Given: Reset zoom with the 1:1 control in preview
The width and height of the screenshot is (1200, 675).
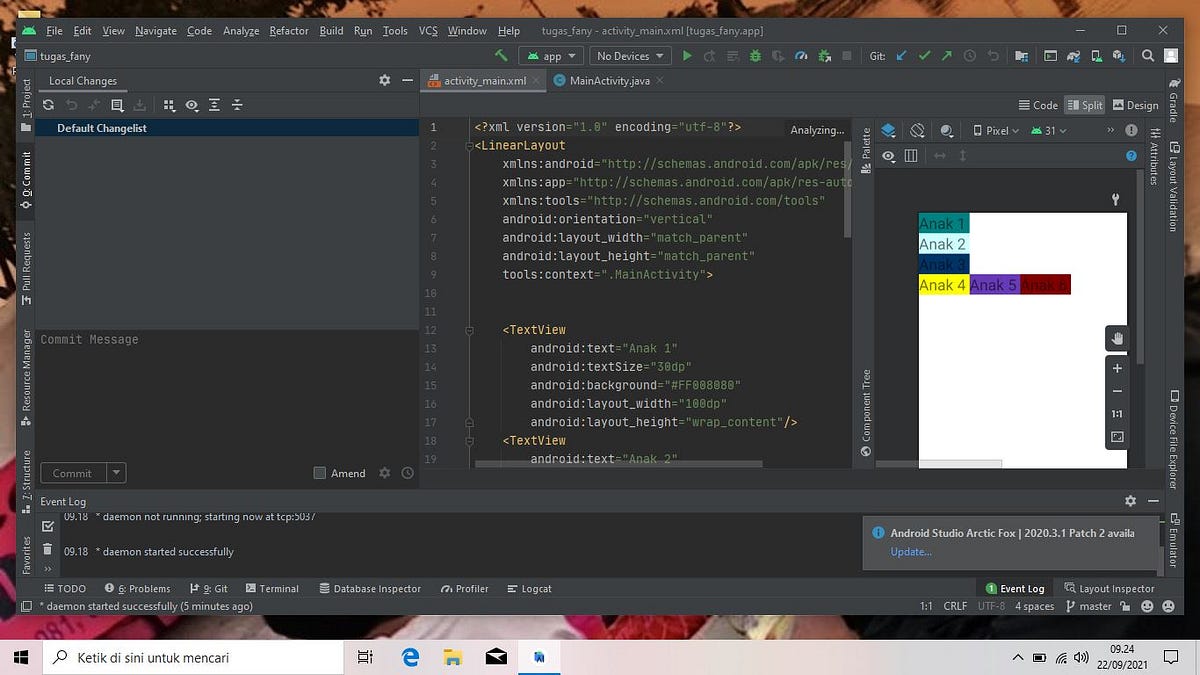Looking at the screenshot, I should (x=1117, y=413).
